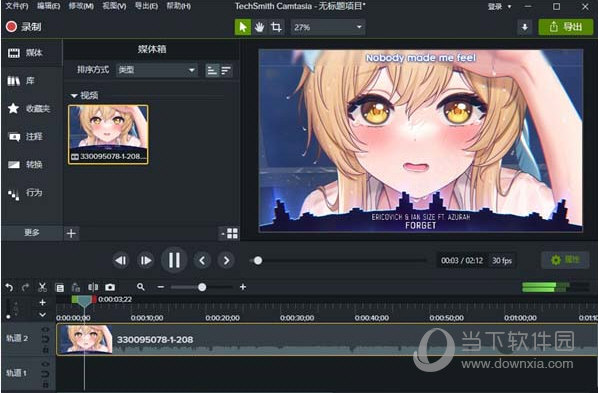Add media with the plus button below the bin

point(71,233)
